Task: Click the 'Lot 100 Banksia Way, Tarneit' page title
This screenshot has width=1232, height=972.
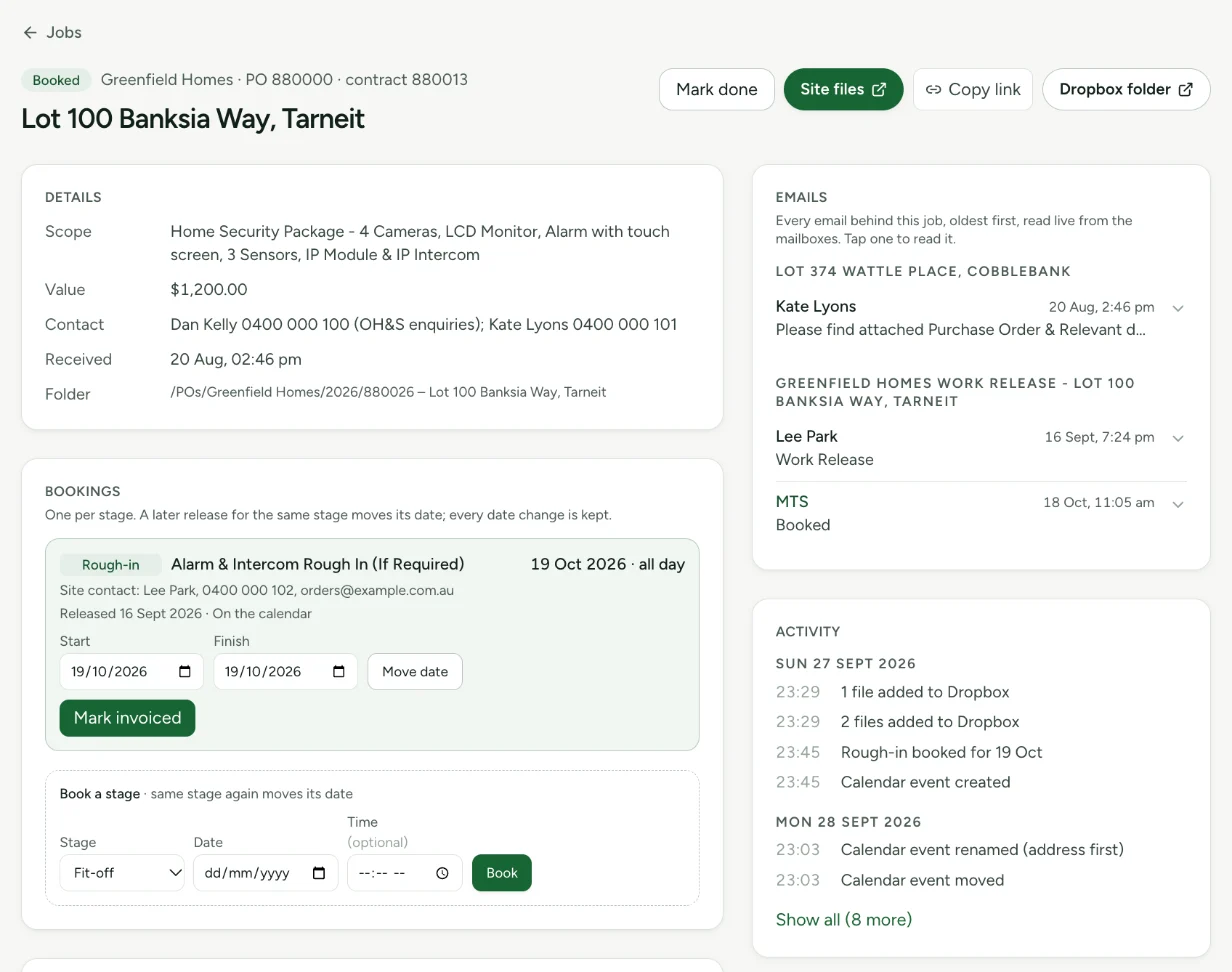Action: tap(193, 119)
